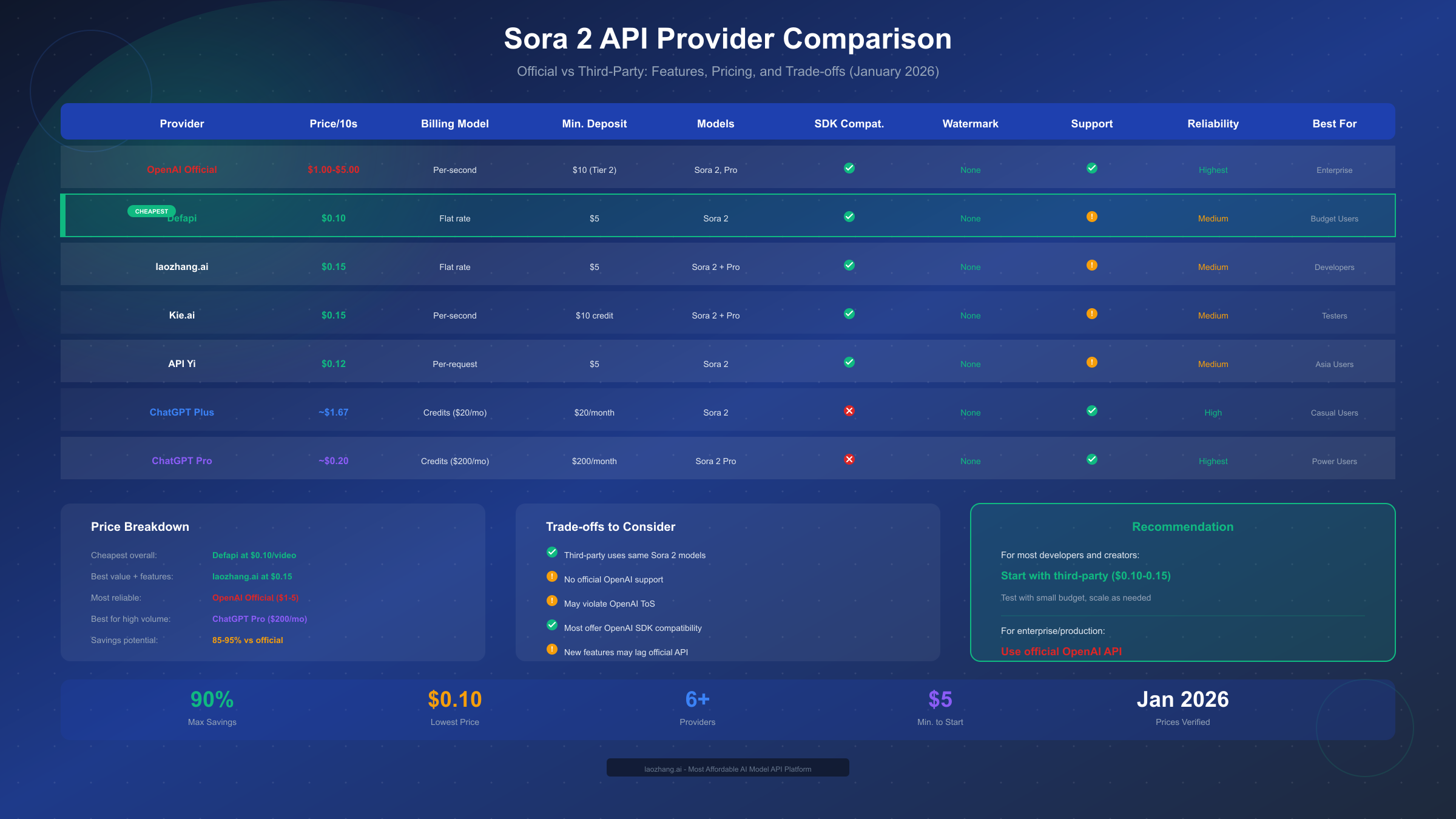Open the Watermark column header
The width and height of the screenshot is (1456, 819).
click(970, 123)
